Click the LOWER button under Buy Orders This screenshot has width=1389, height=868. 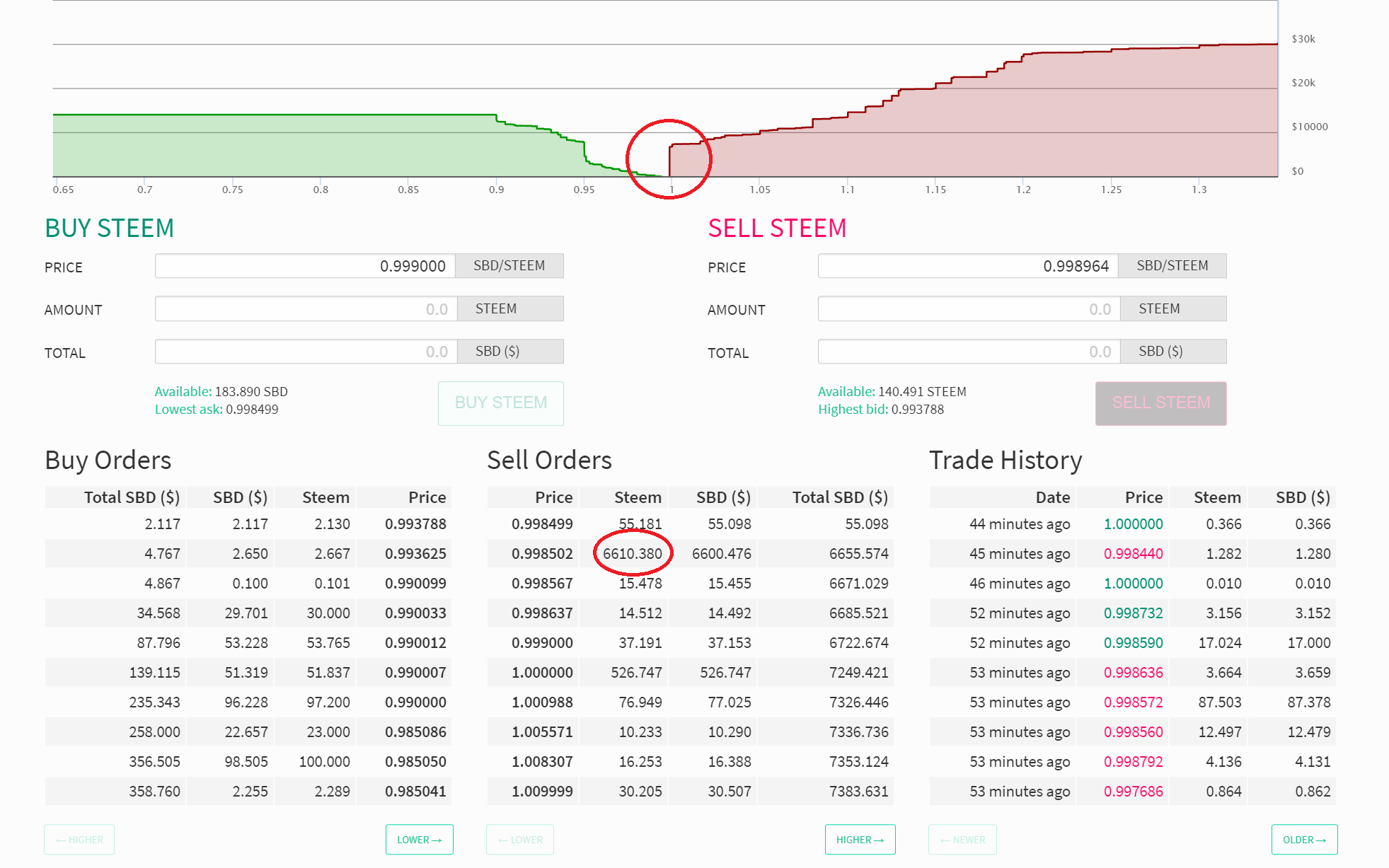[x=420, y=840]
